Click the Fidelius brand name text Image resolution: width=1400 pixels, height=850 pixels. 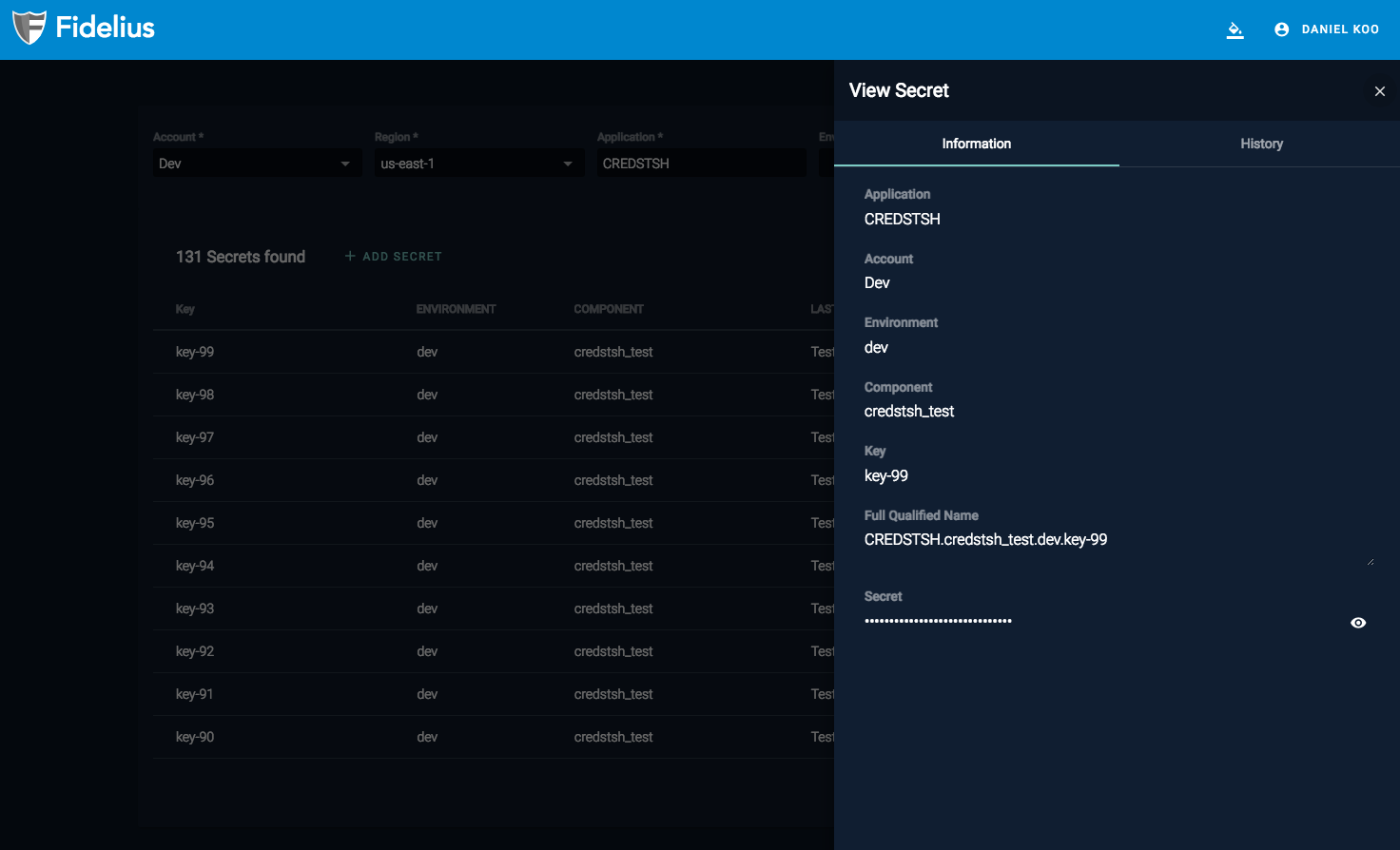click(105, 28)
